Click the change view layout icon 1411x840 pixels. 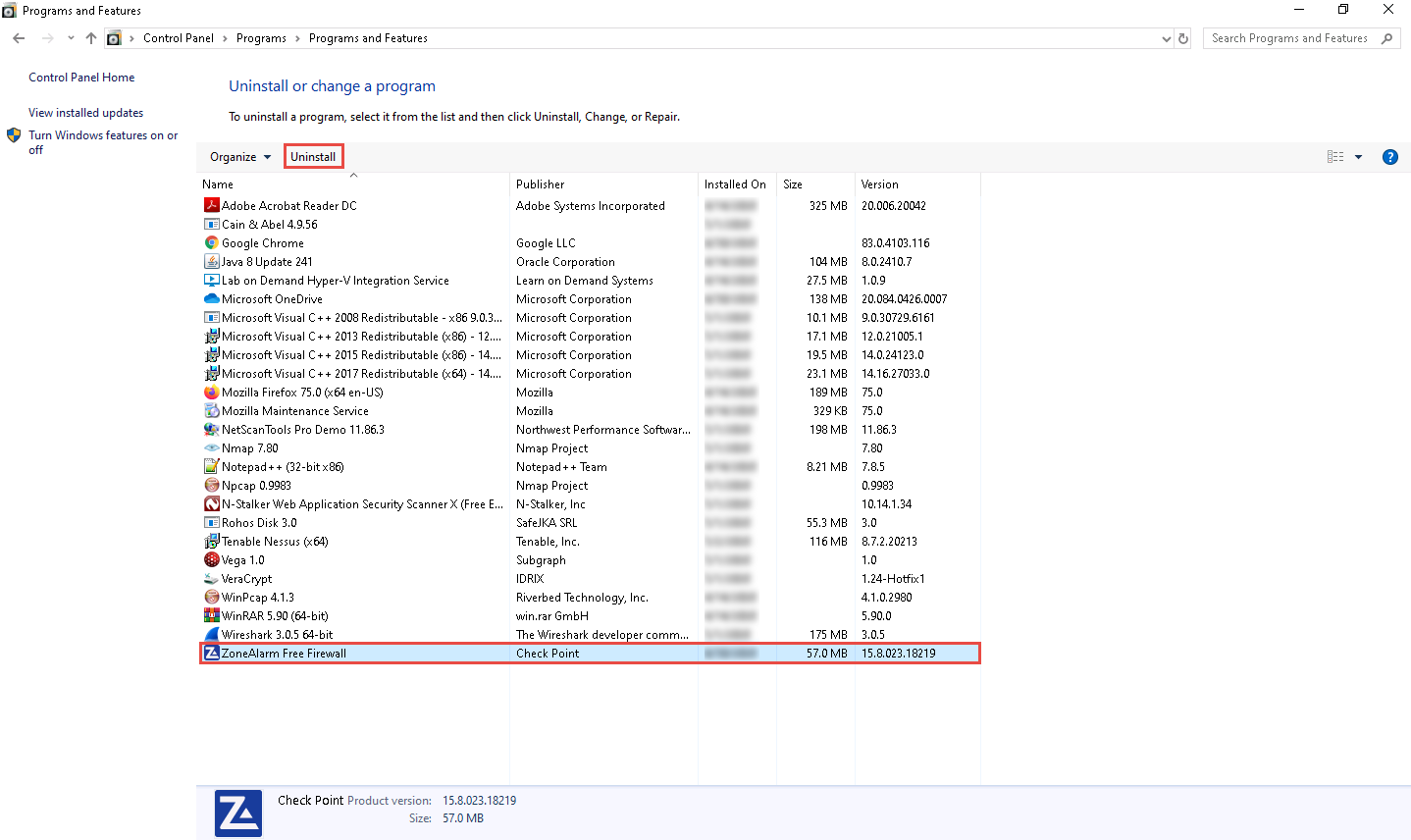pyautogui.click(x=1335, y=157)
